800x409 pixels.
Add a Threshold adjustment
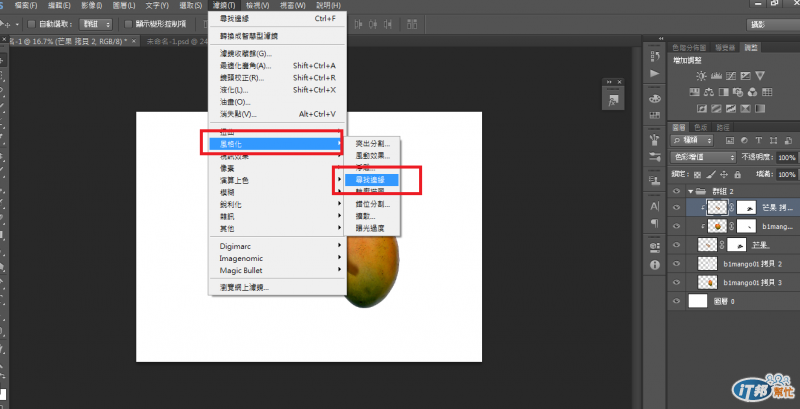click(731, 108)
